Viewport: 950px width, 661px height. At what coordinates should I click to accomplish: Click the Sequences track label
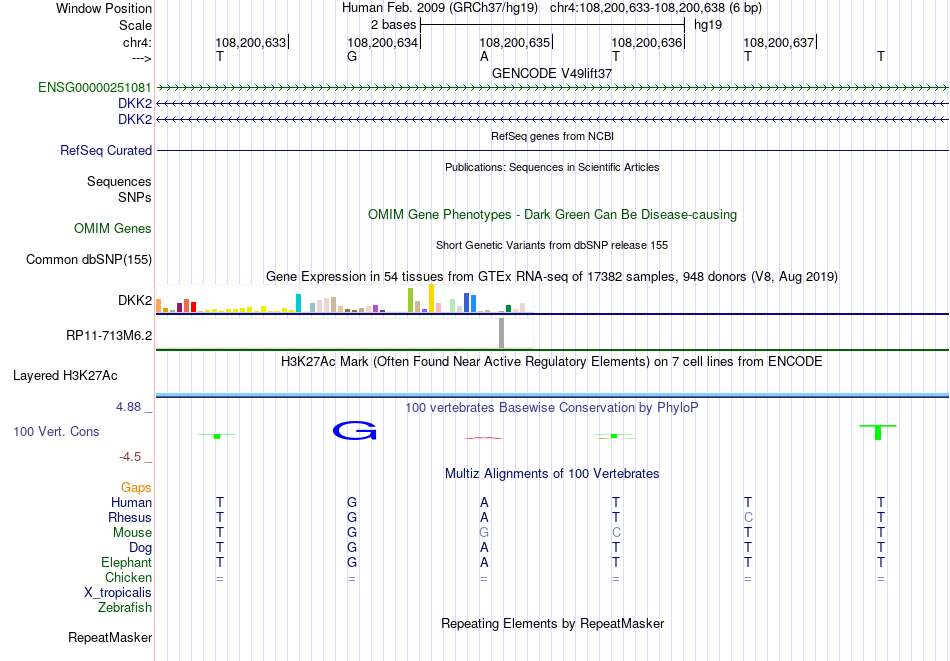(119, 182)
